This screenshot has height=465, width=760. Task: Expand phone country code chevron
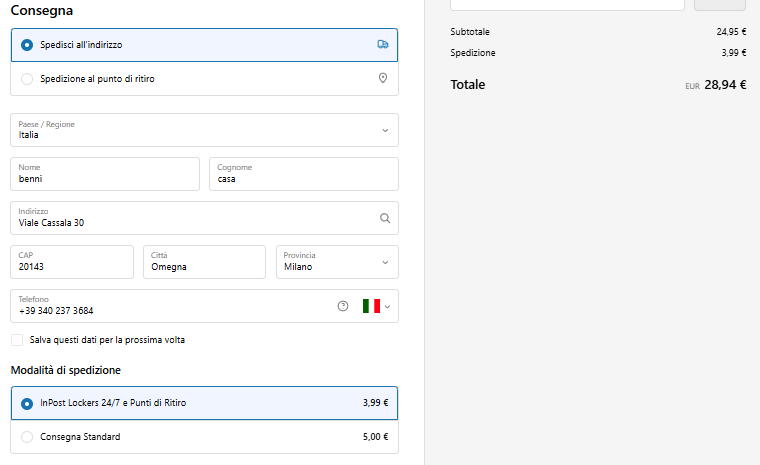point(387,306)
